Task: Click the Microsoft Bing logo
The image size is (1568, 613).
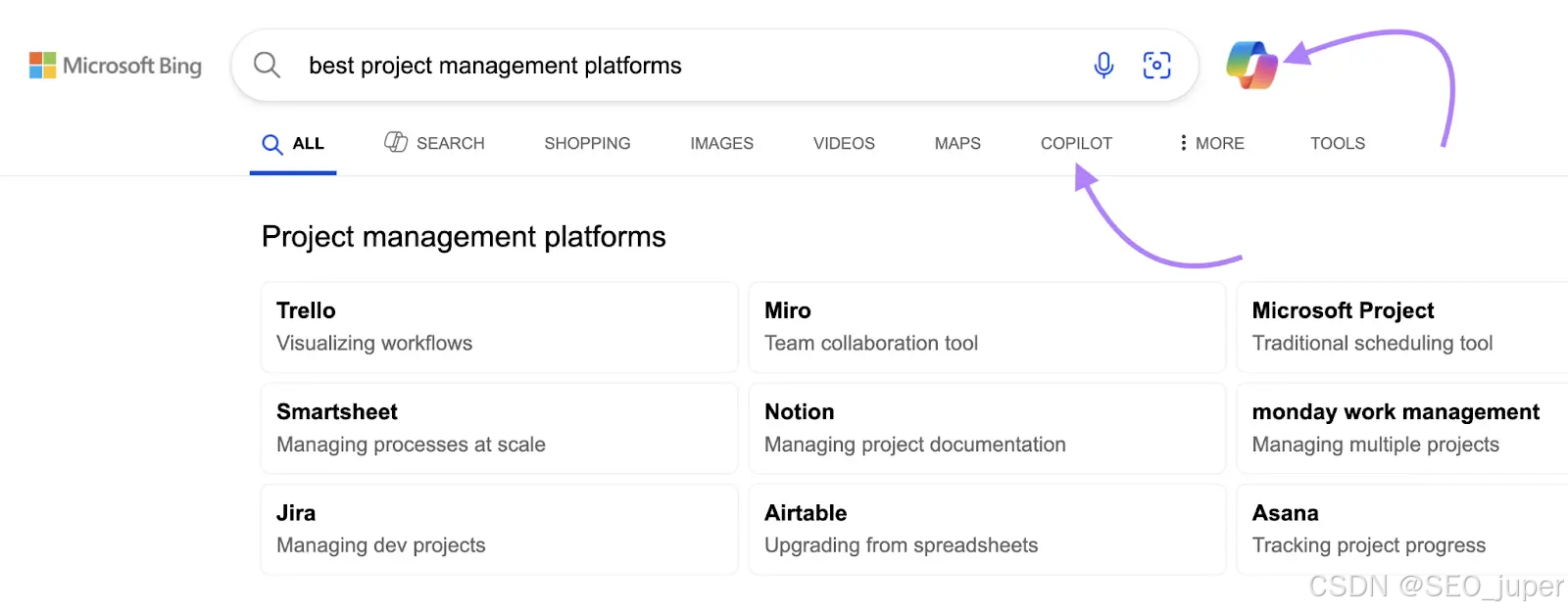Action: pos(116,66)
